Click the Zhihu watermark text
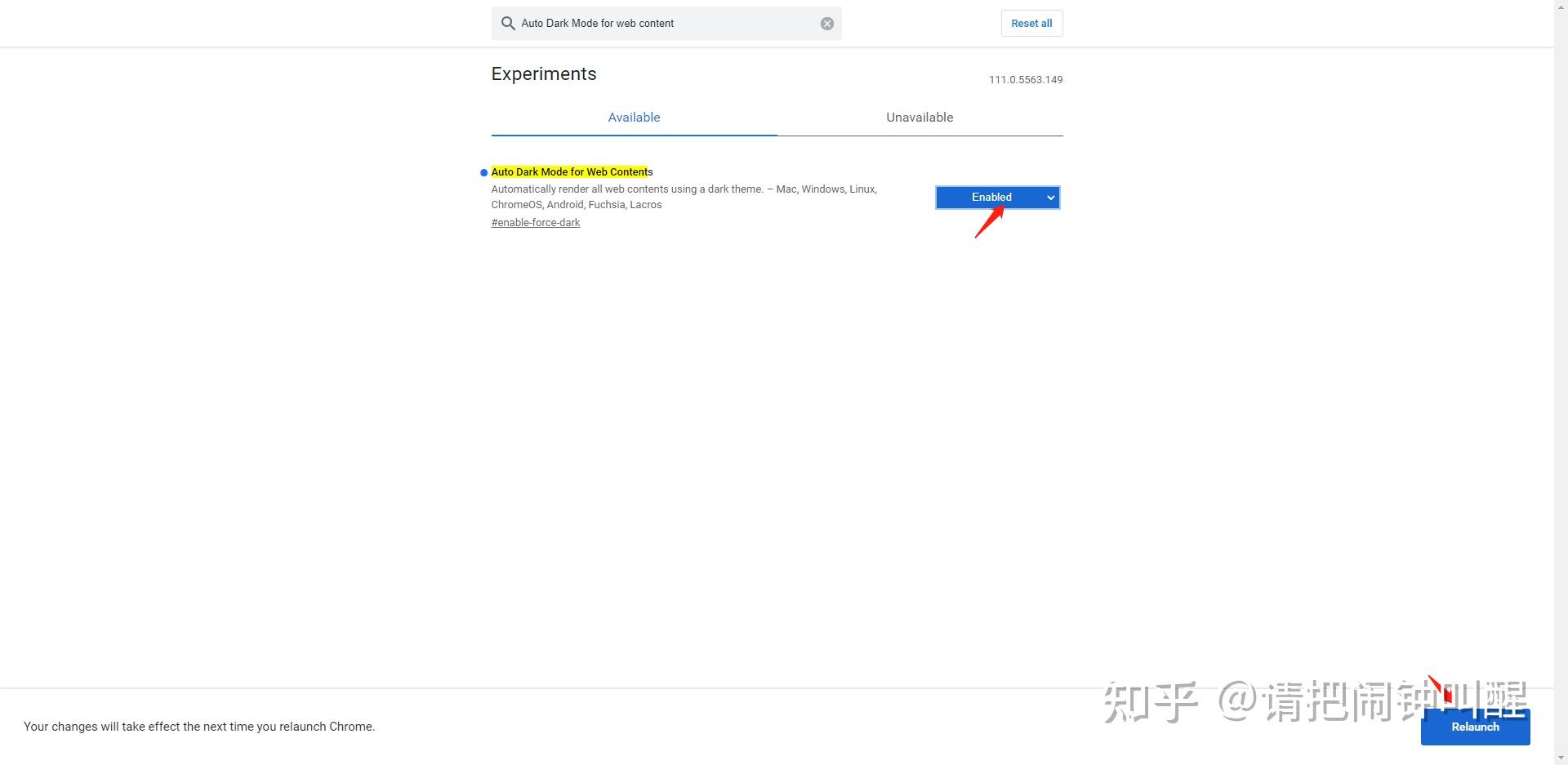This screenshot has width=1568, height=765. tap(1315, 702)
